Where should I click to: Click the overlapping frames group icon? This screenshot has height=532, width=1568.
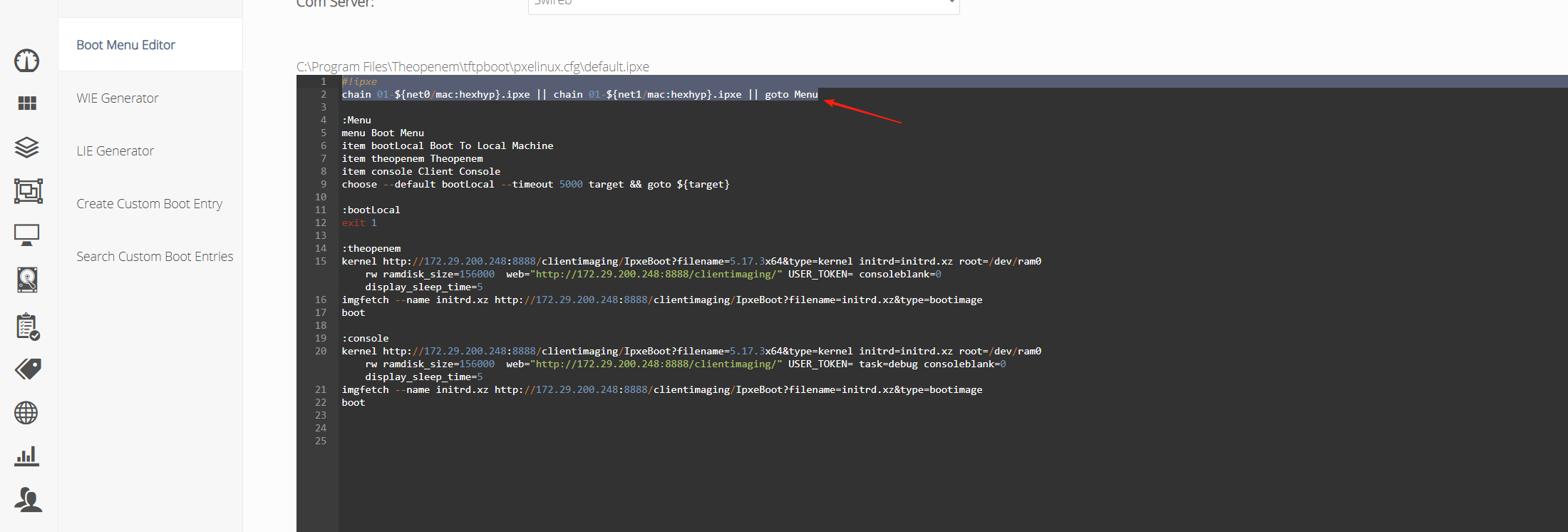pos(29,191)
